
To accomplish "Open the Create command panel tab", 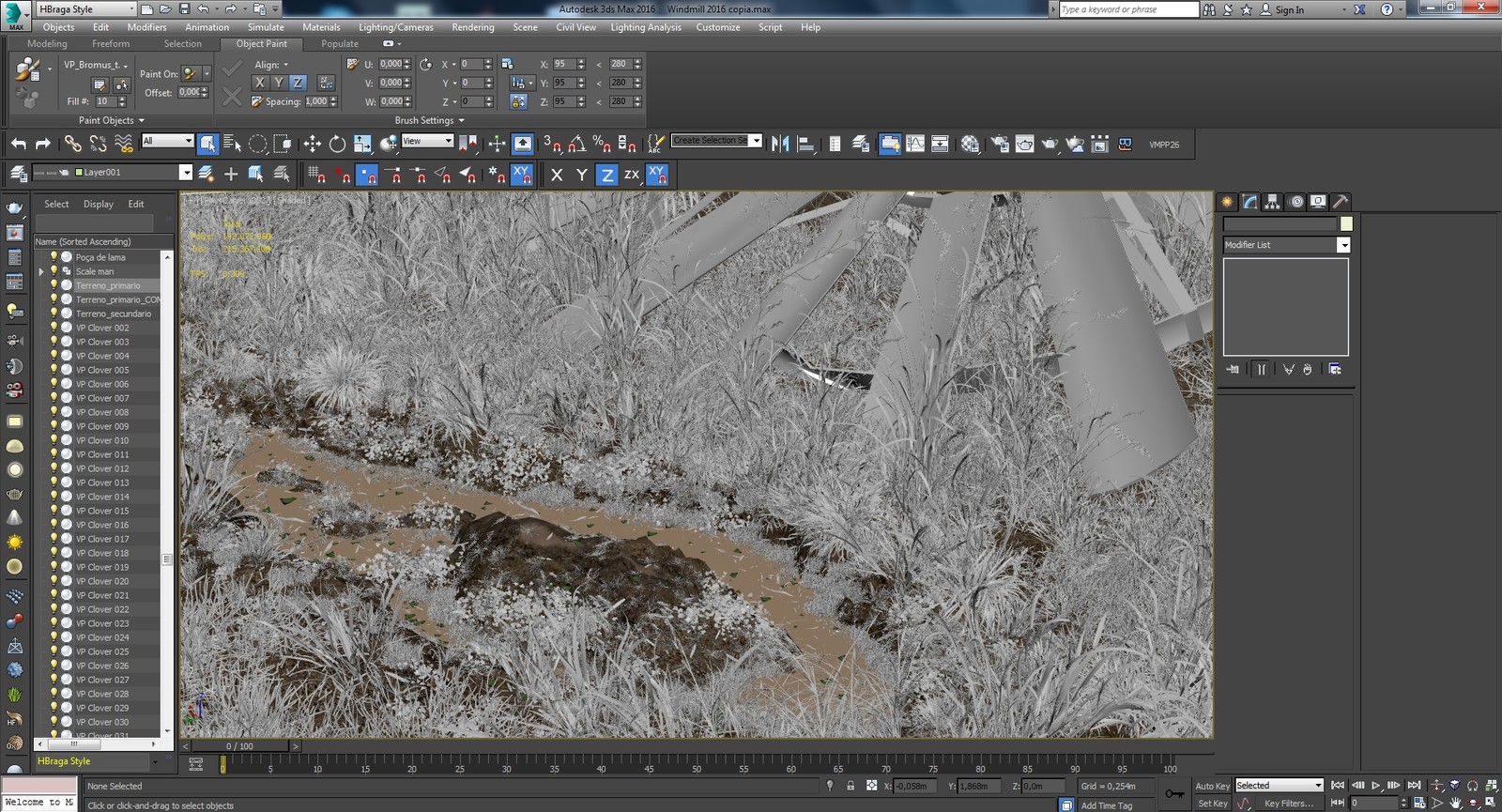I will pos(1227,202).
